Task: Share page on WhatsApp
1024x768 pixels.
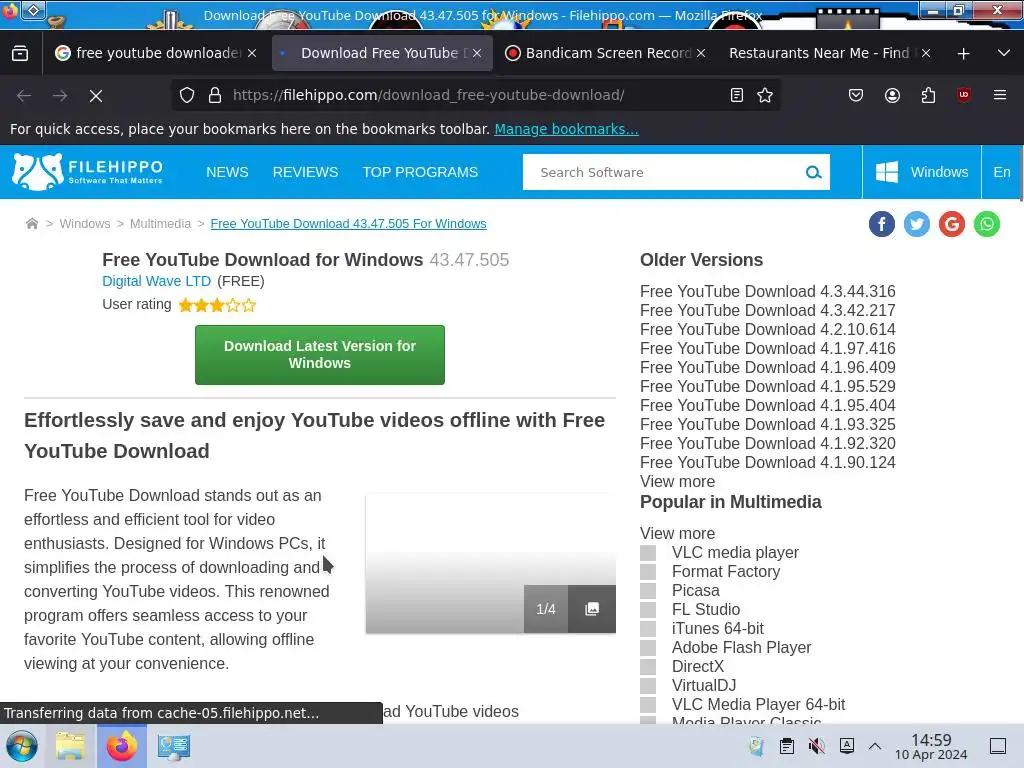Action: click(x=987, y=225)
